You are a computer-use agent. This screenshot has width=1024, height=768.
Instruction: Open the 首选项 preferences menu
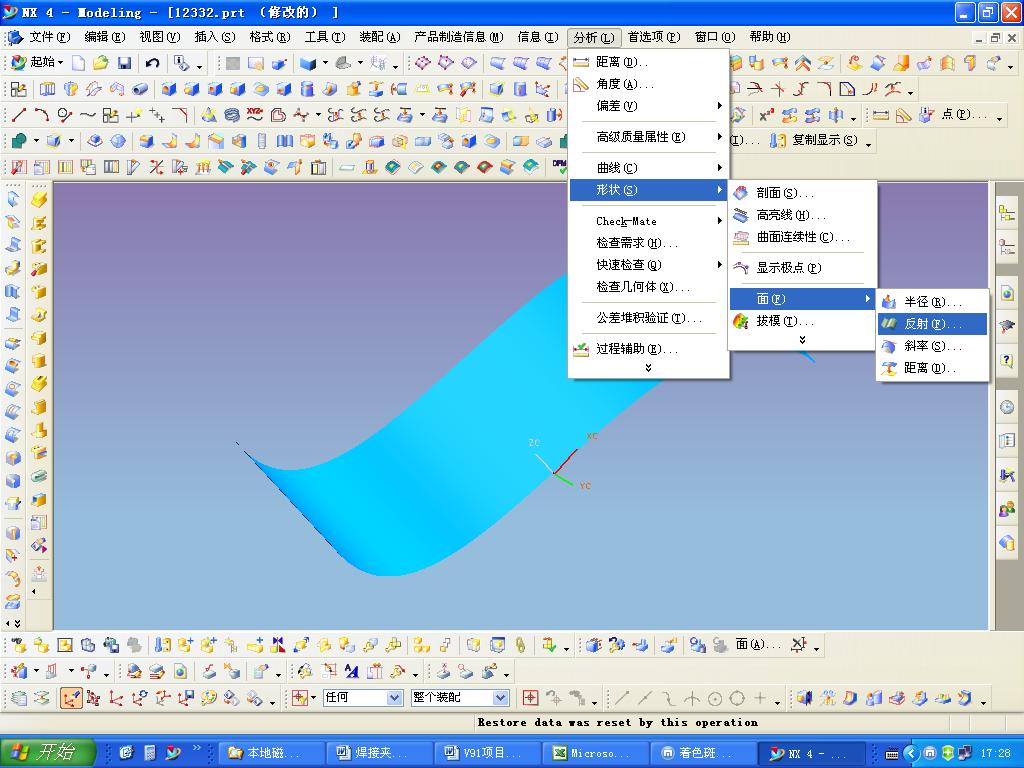coord(654,37)
